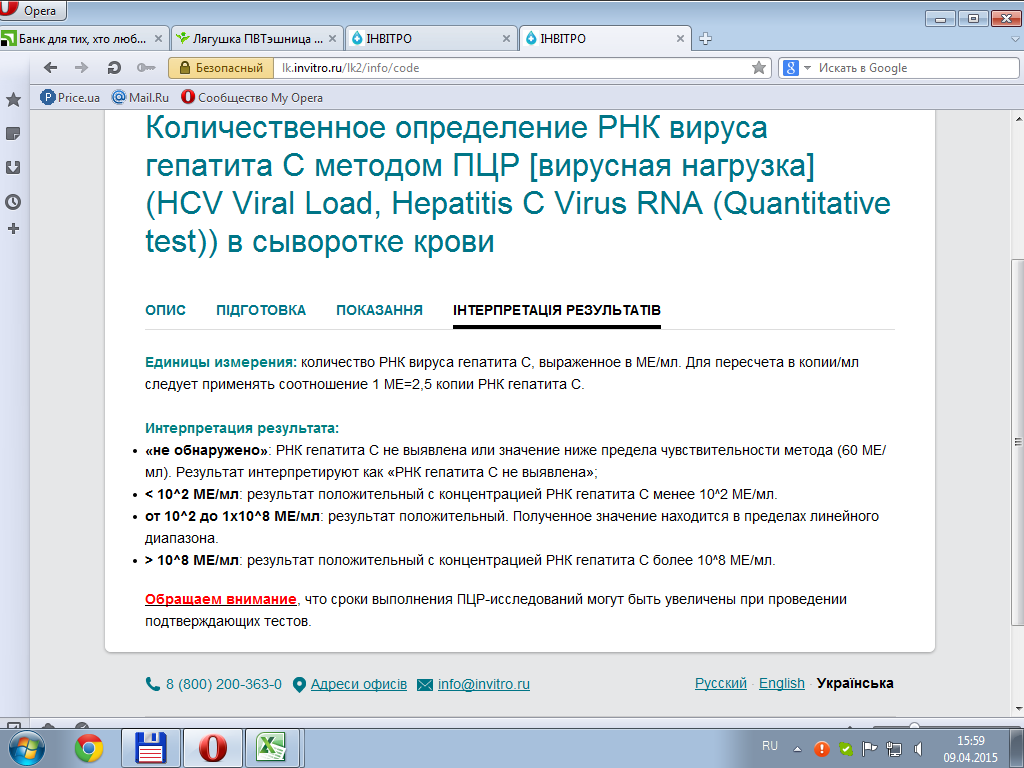The image size is (1024, 768).
Task: Show hidden tray icons arrow
Action: click(797, 749)
